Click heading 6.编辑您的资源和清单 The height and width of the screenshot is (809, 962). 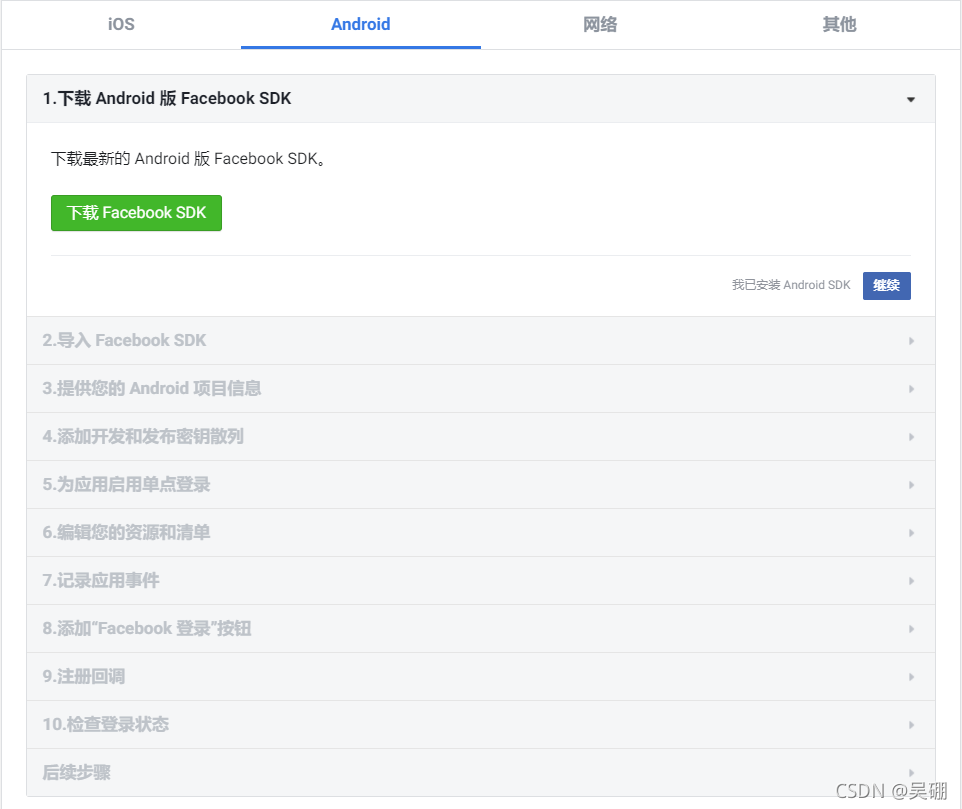click(x=126, y=532)
